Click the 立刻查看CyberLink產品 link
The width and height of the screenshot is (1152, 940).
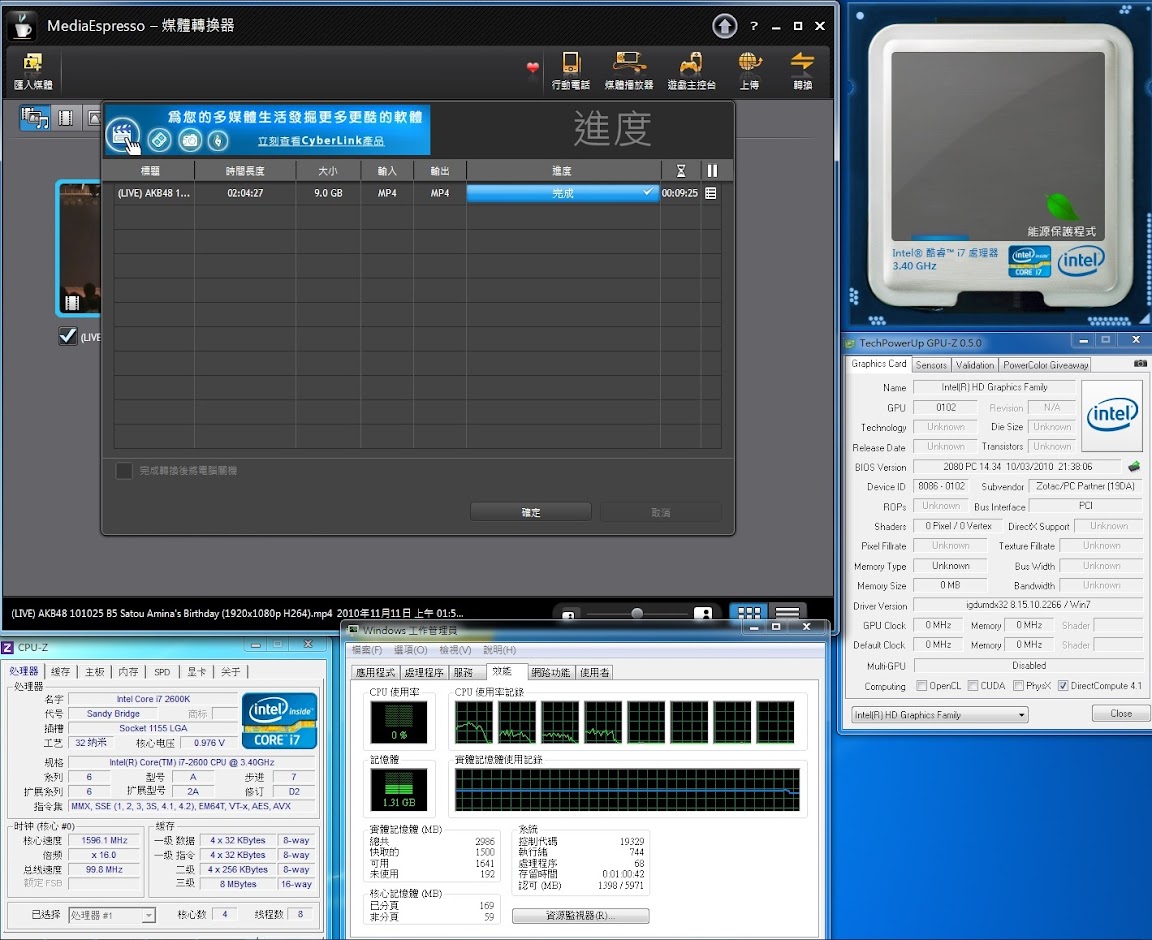pos(320,141)
